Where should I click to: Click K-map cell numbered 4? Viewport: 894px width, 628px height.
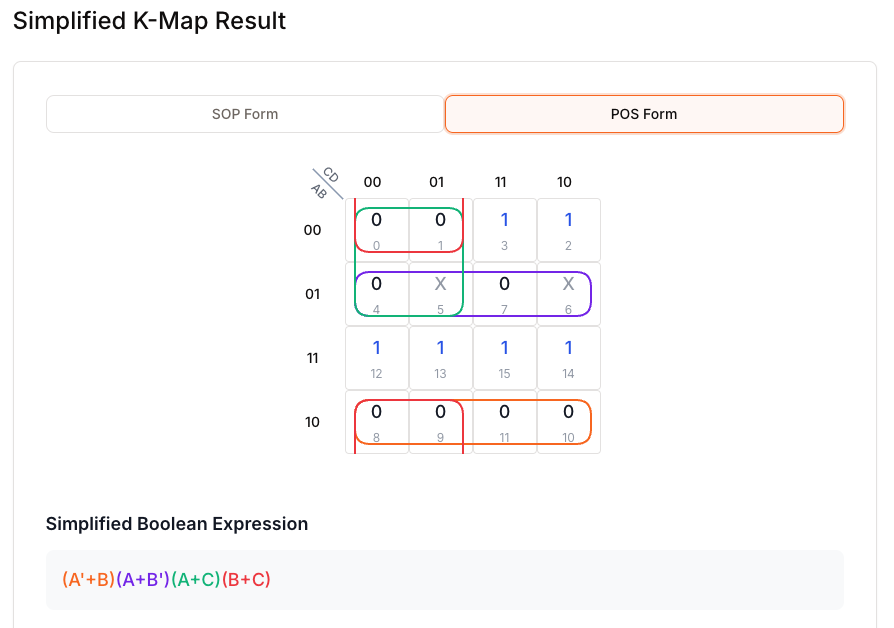point(377,294)
